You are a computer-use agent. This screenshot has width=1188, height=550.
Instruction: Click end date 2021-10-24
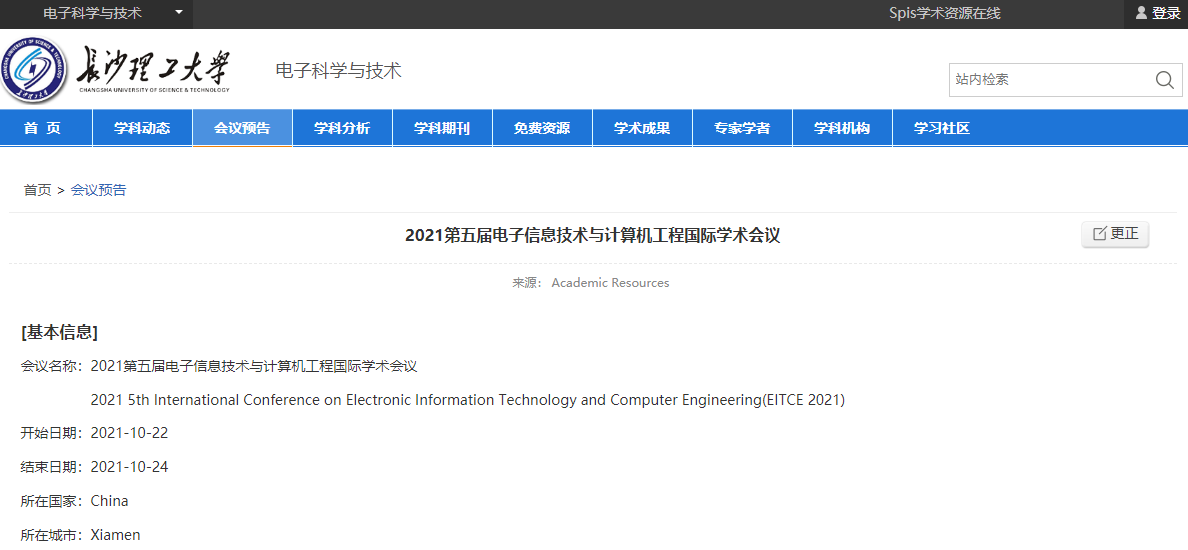[129, 467]
